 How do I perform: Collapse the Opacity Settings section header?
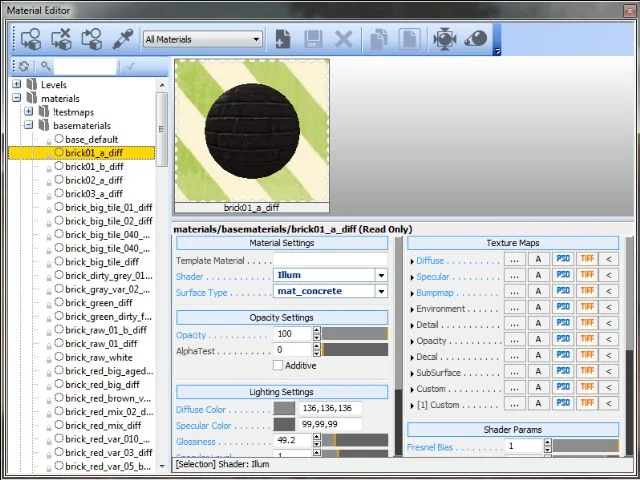pos(282,318)
